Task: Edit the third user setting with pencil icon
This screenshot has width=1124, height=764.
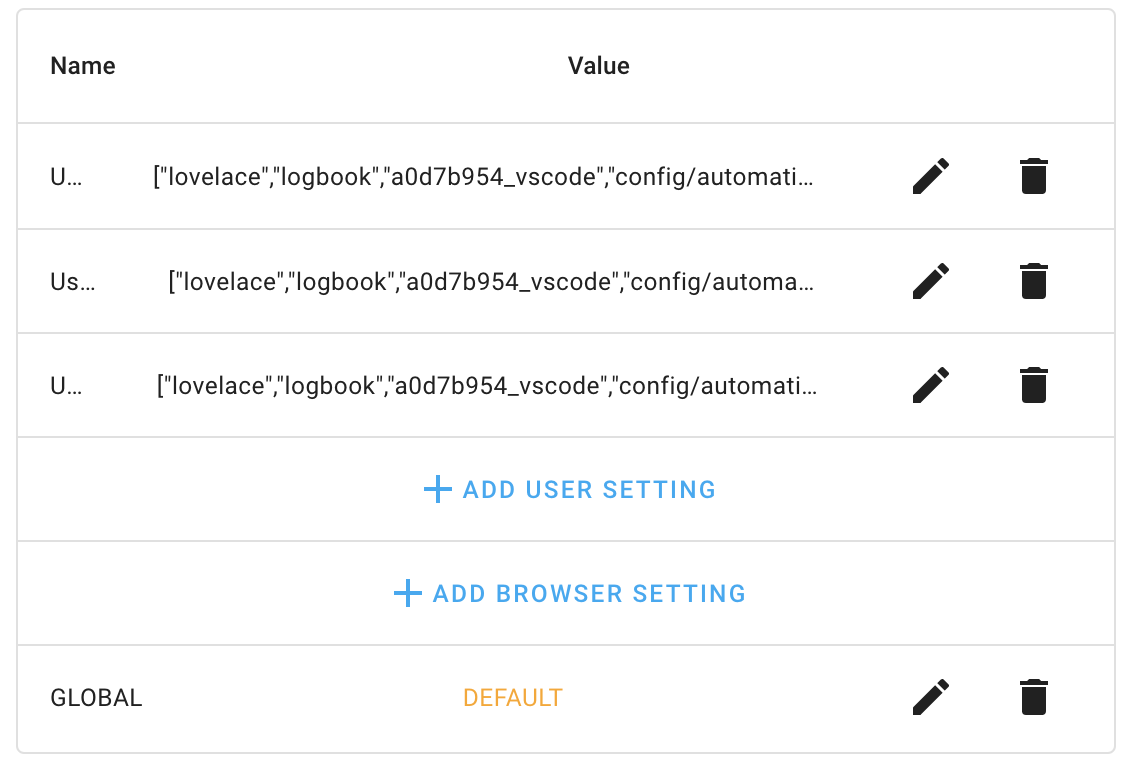Action: point(930,385)
